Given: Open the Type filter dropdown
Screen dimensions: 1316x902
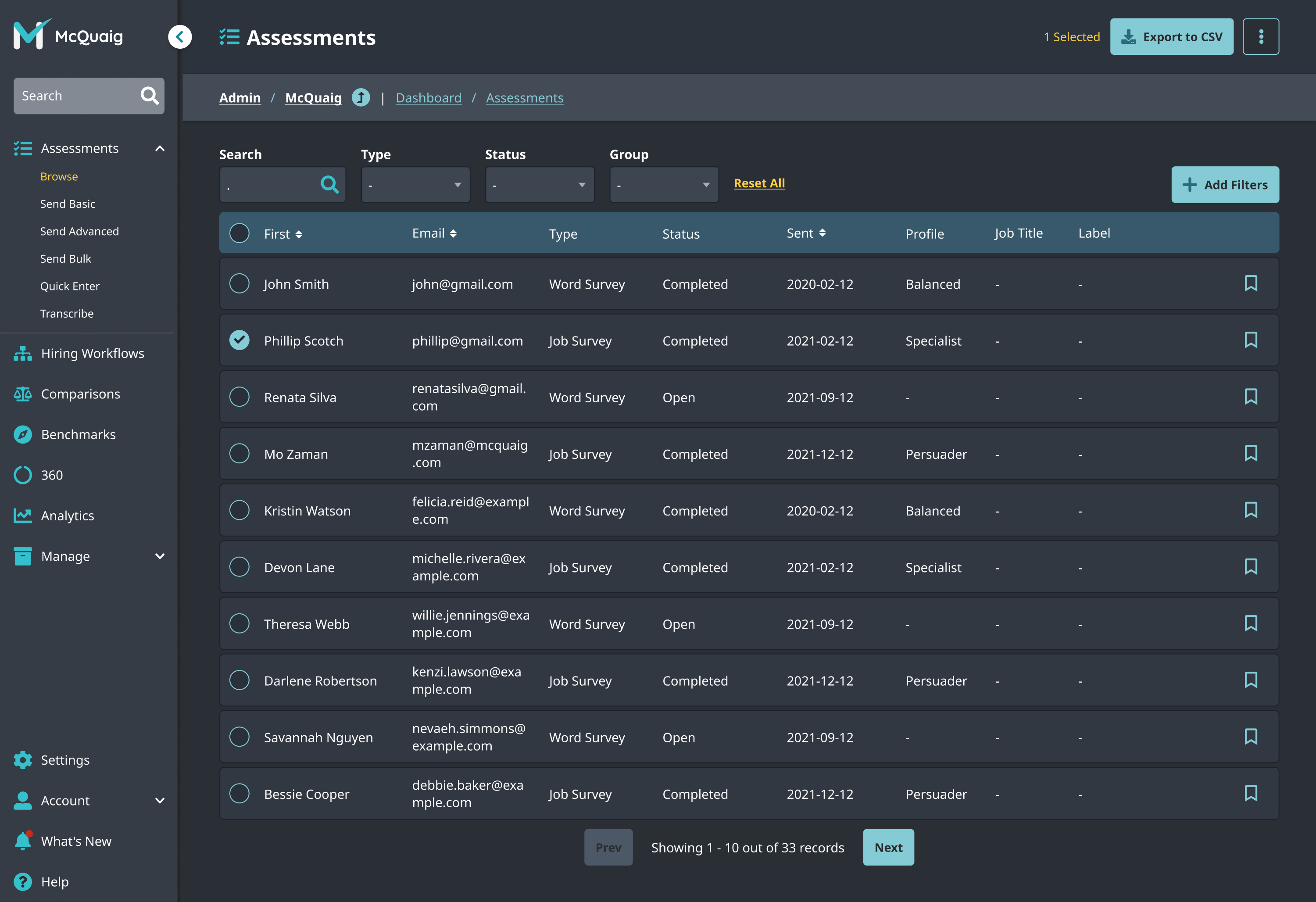Looking at the screenshot, I should coord(415,185).
